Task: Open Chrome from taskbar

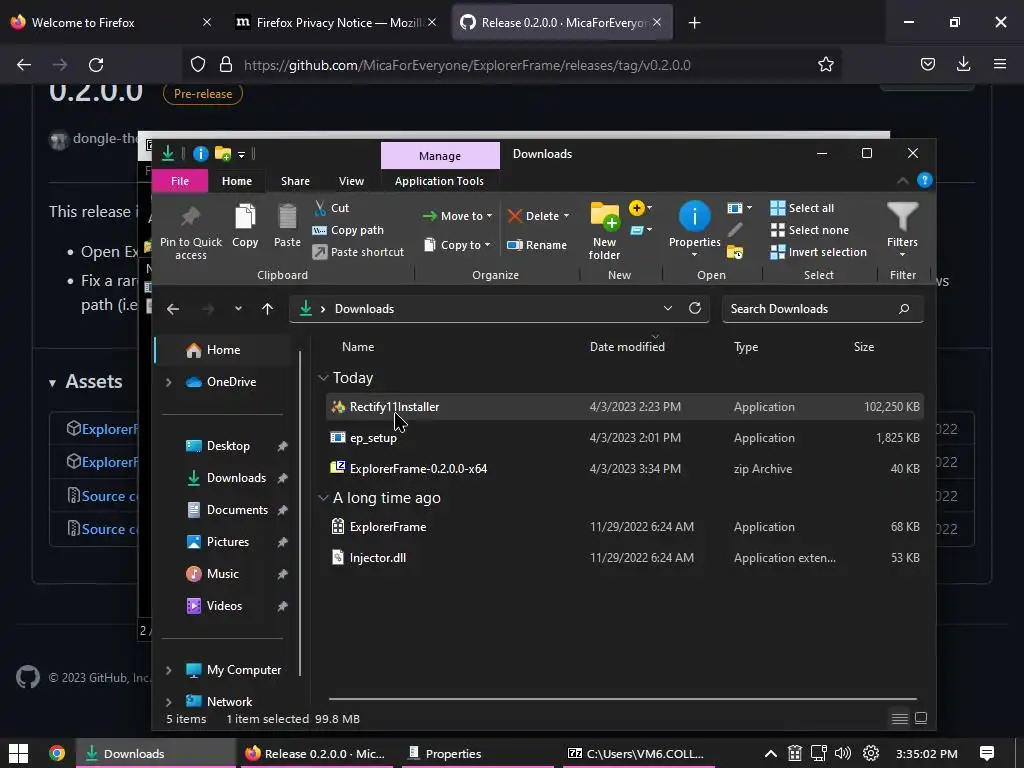Action: [x=57, y=754]
